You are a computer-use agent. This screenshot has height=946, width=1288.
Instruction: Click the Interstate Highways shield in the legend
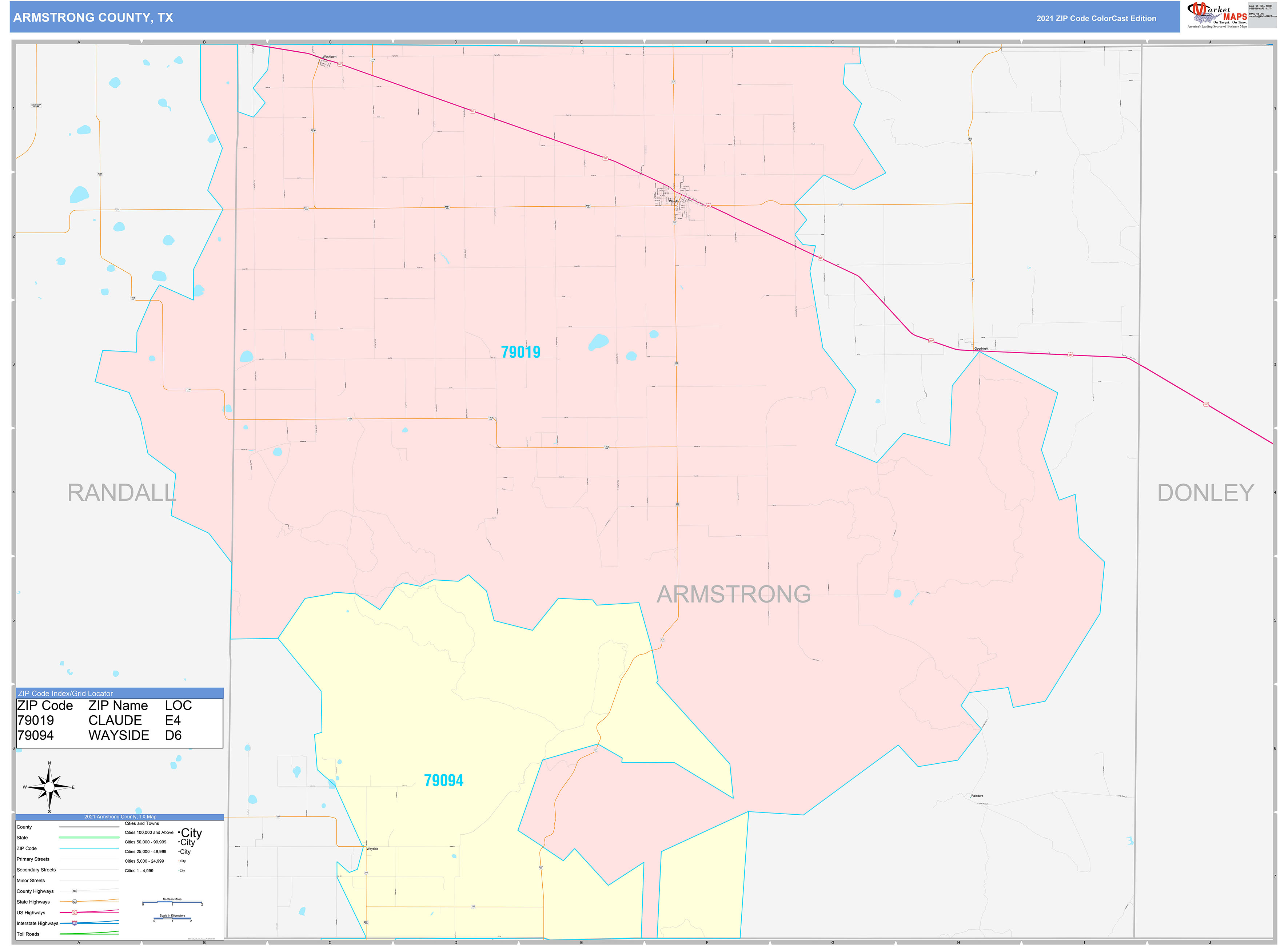point(75,923)
